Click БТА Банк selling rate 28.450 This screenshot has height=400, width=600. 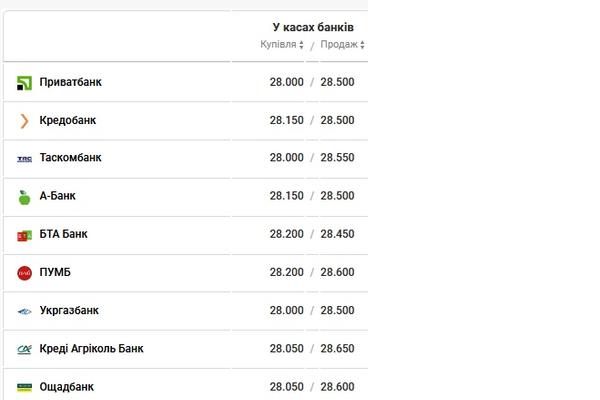click(337, 234)
